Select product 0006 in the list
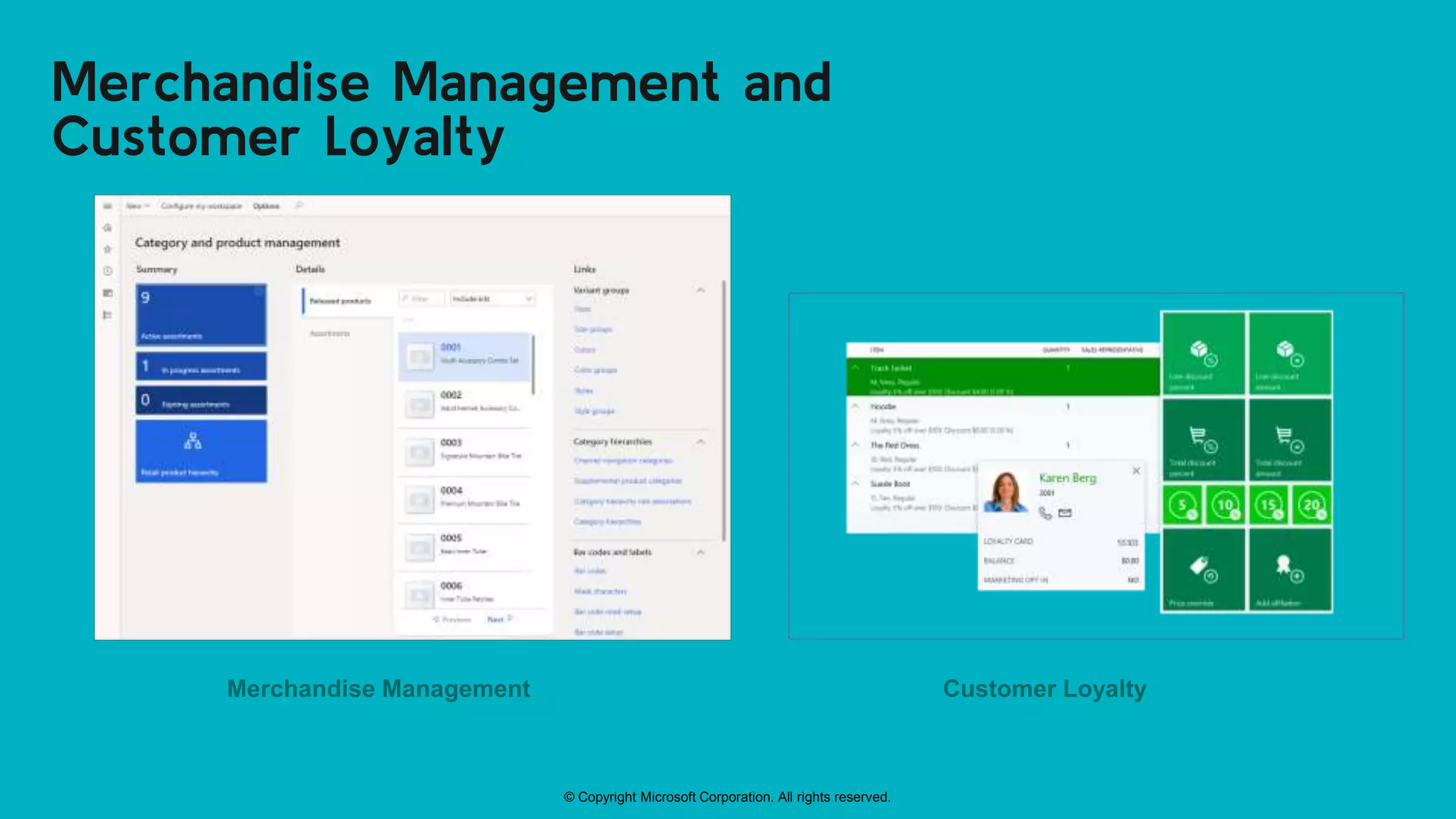Screen dimensions: 1456x819 coord(466,593)
